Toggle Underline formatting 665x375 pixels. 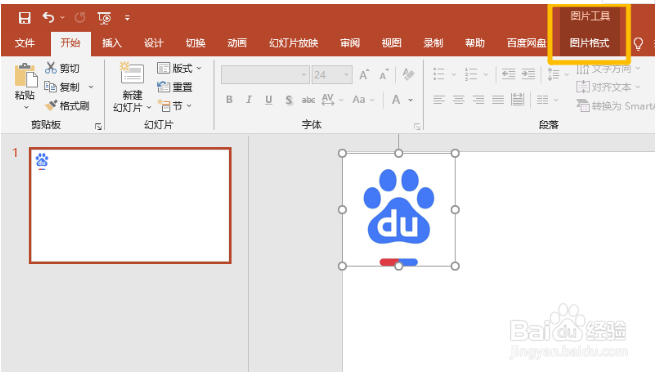[268, 100]
